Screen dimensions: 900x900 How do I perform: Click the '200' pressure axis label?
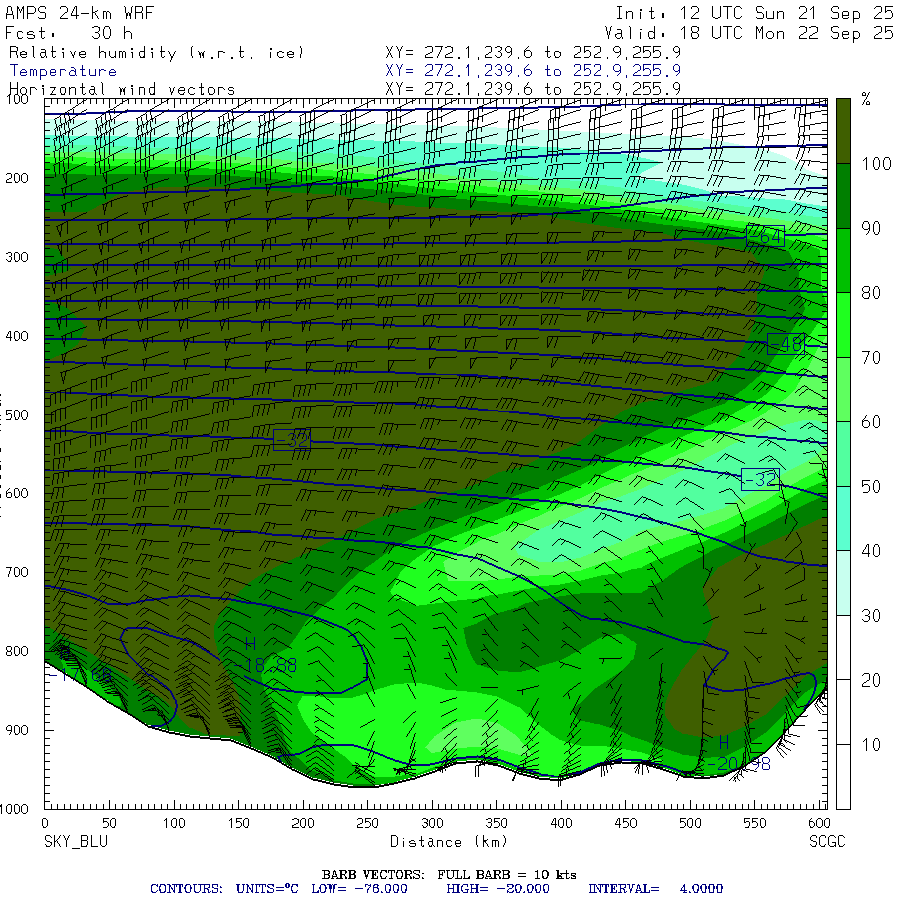point(17,179)
